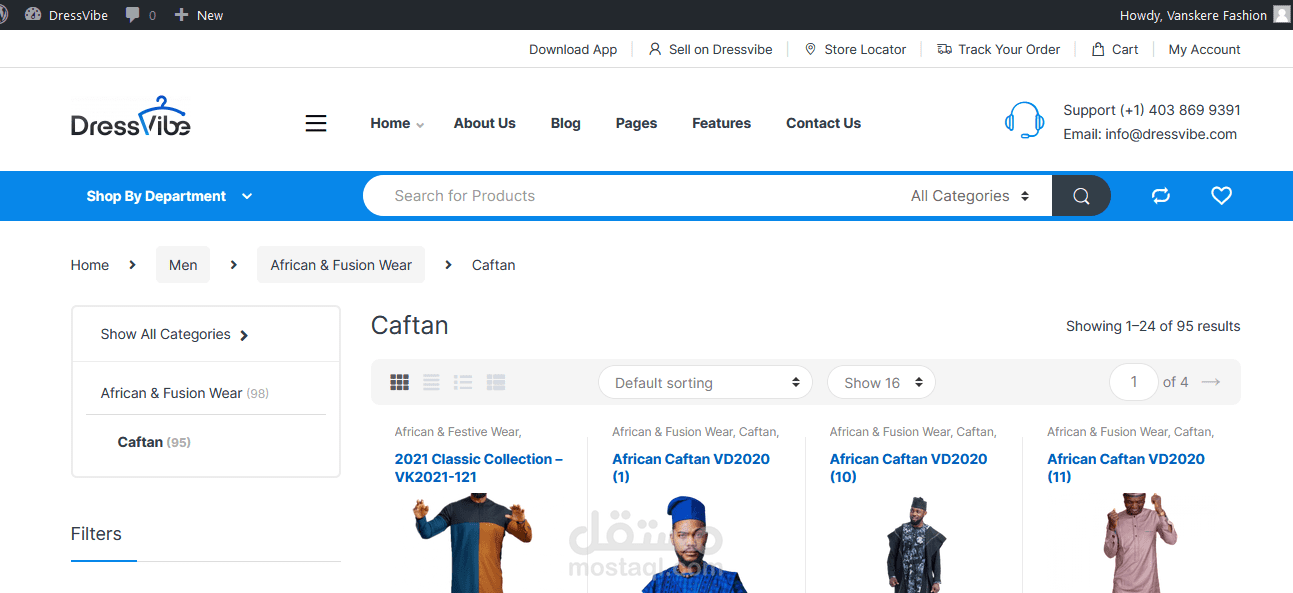Click the New content plus item

point(198,15)
